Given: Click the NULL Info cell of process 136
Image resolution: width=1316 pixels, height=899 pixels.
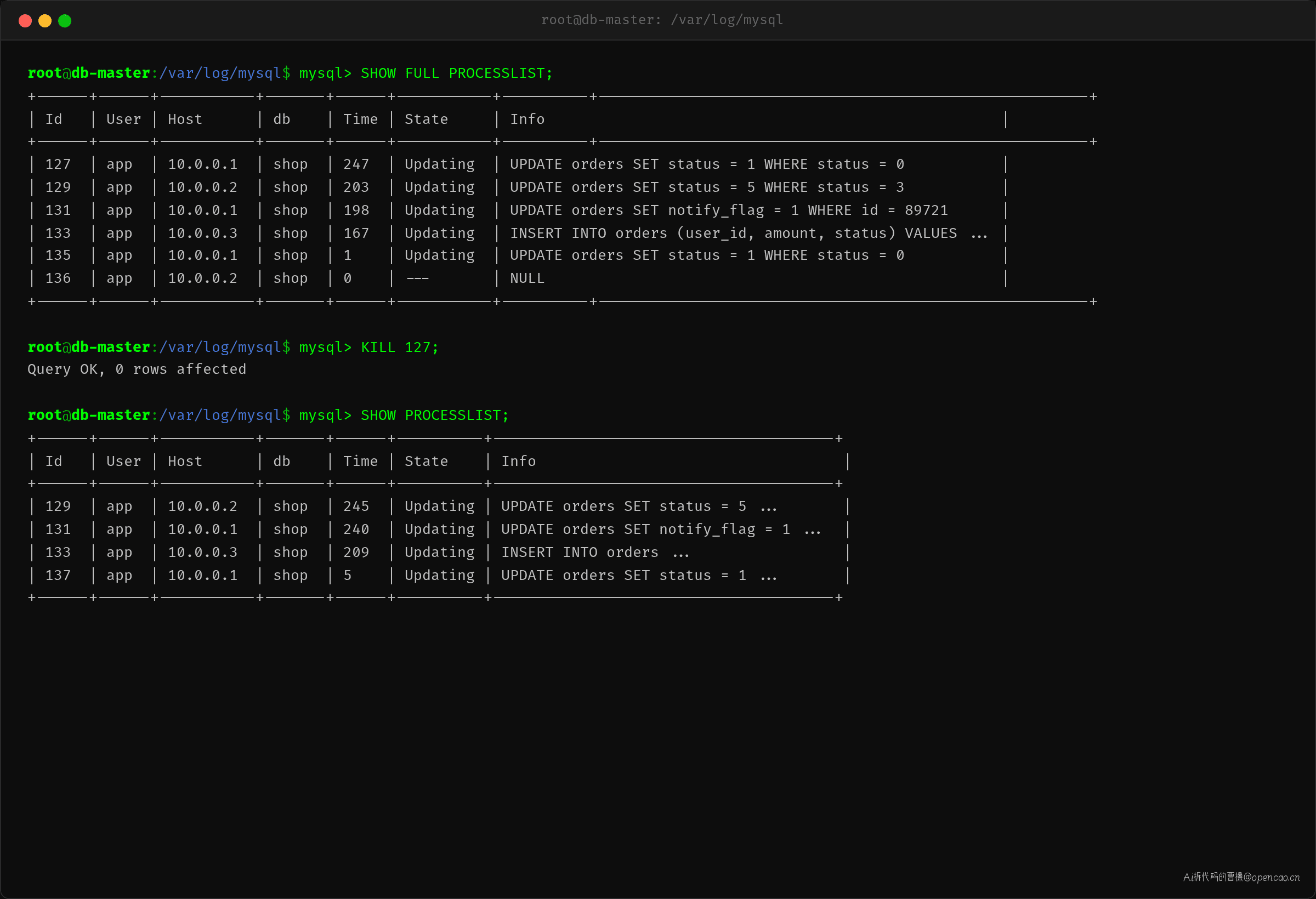Looking at the screenshot, I should click(x=527, y=278).
